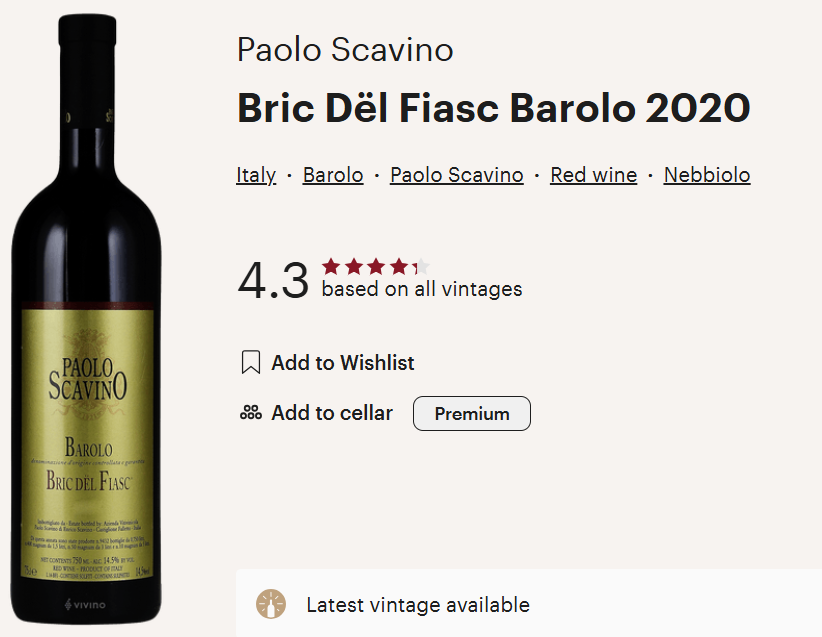Open the Italy country link
Image resolution: width=822 pixels, height=637 pixels.
click(256, 175)
